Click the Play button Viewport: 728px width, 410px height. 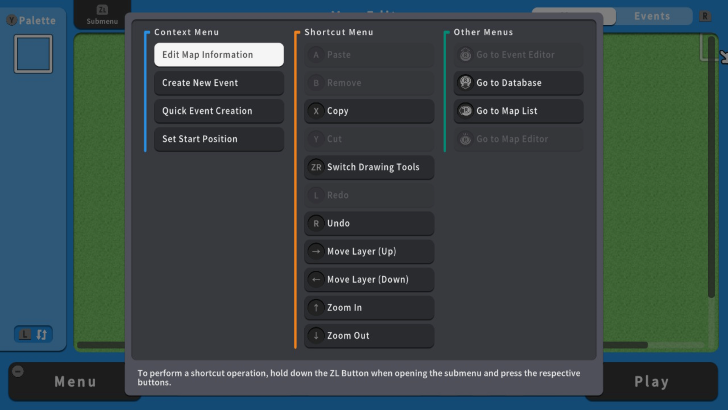point(651,382)
